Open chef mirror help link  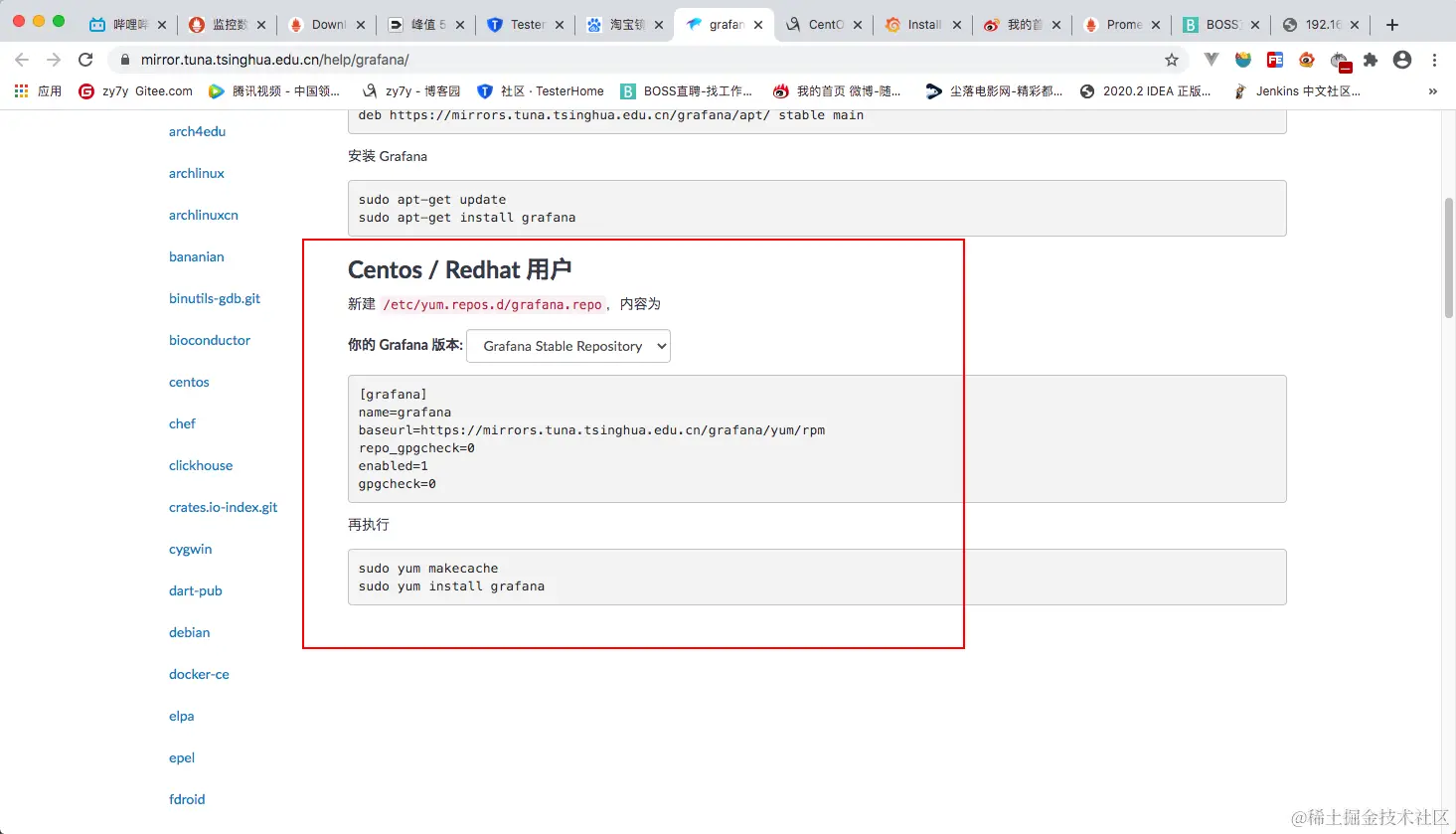tap(182, 423)
